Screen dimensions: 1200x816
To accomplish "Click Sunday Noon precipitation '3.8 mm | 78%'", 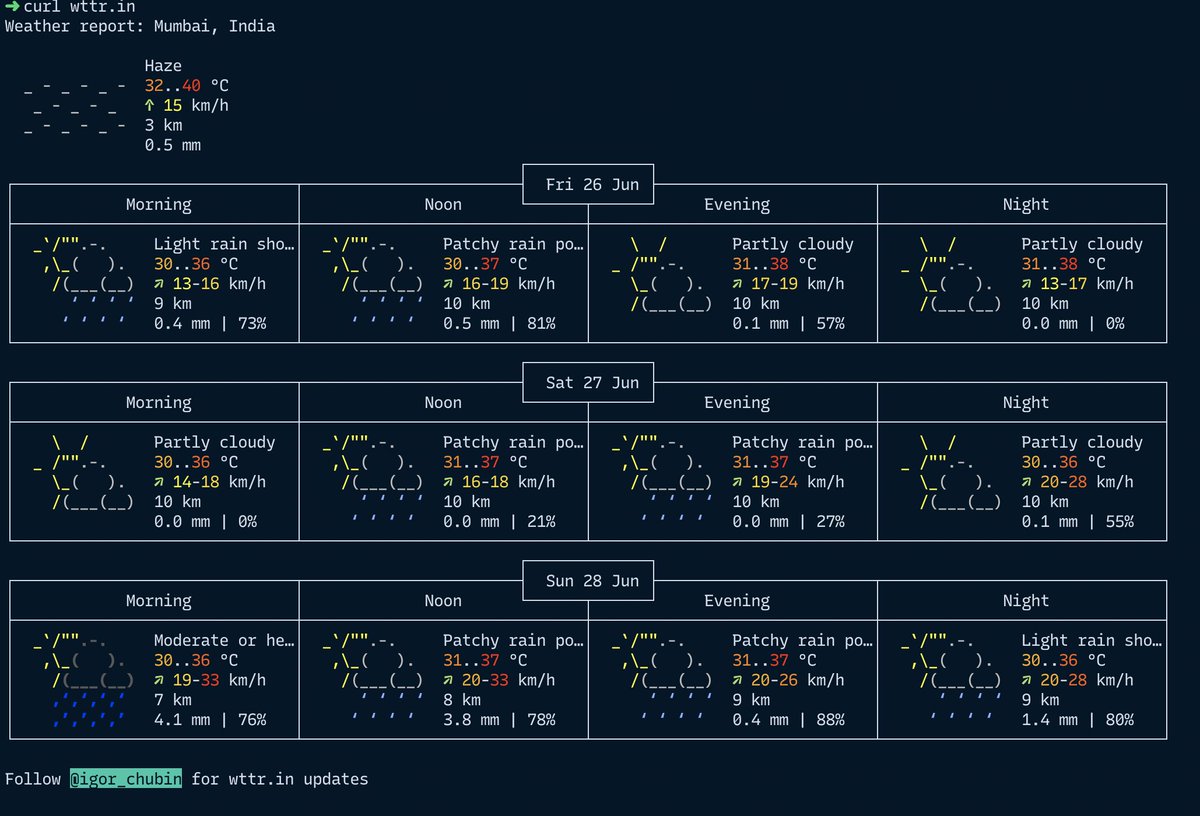I will (499, 719).
